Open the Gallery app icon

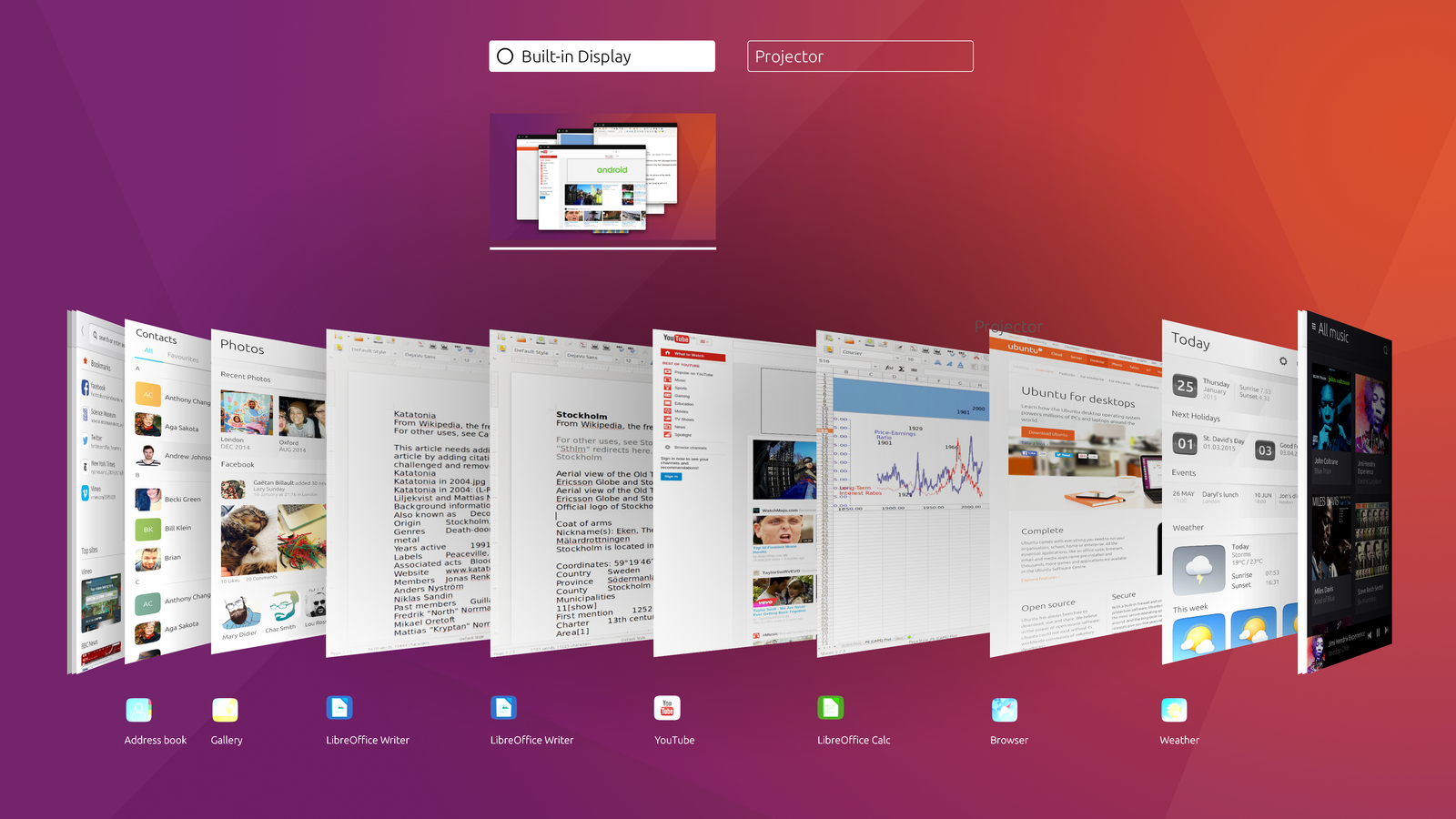point(225,710)
